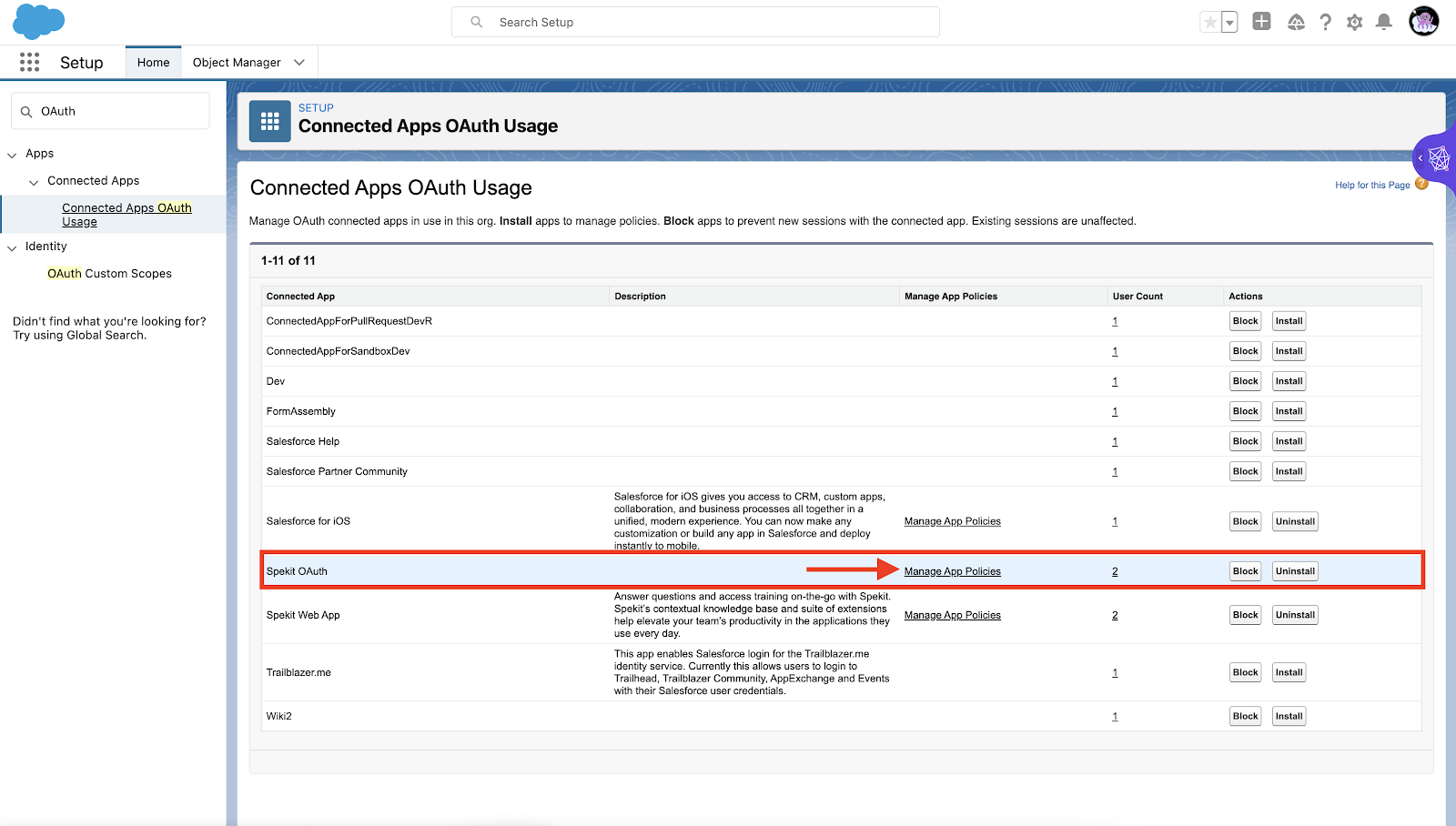Block the Salesforce for iOS app
This screenshot has width=1456, height=826.
click(x=1245, y=521)
